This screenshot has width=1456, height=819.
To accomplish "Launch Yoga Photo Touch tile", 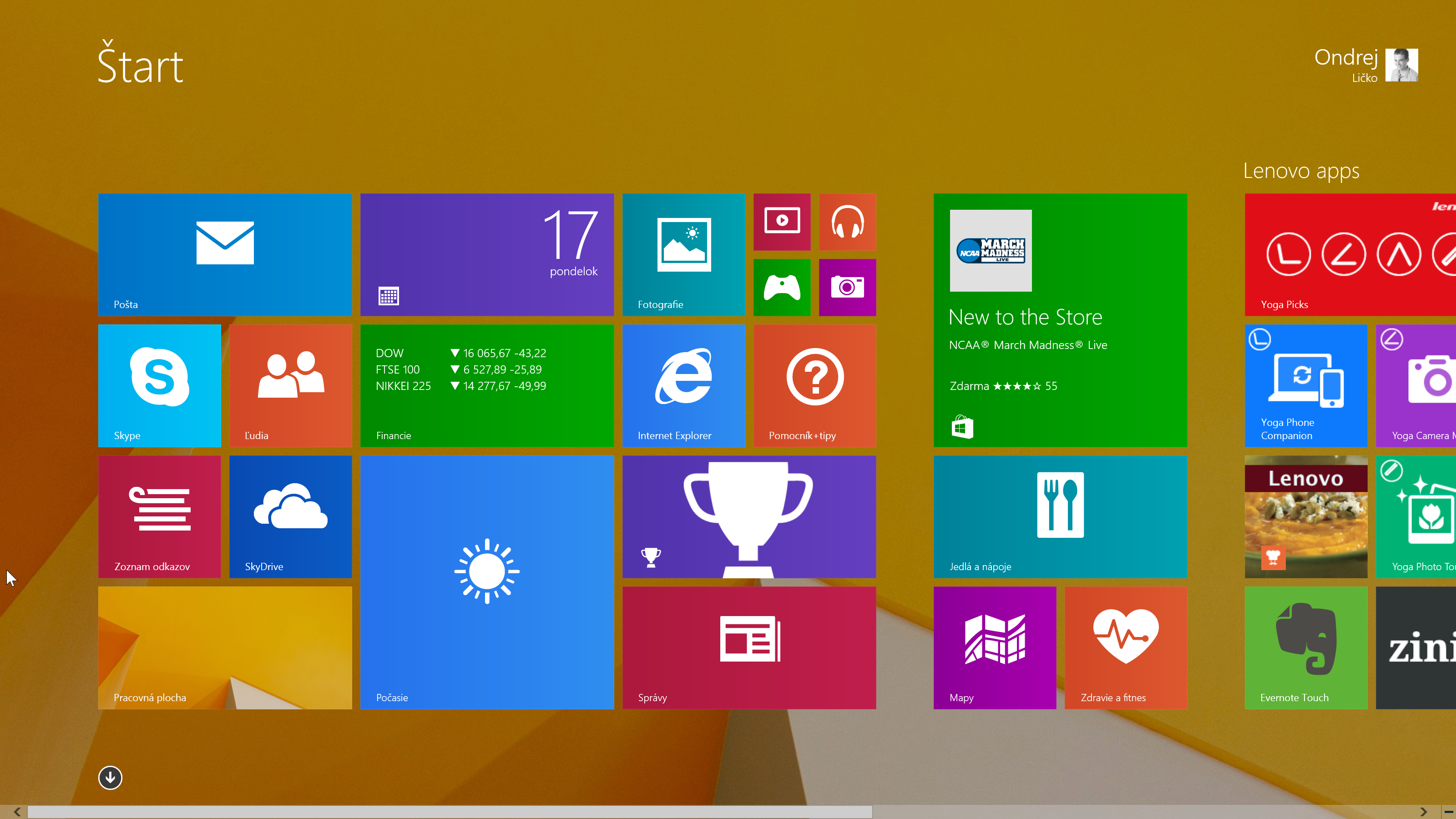I will pos(1416,516).
